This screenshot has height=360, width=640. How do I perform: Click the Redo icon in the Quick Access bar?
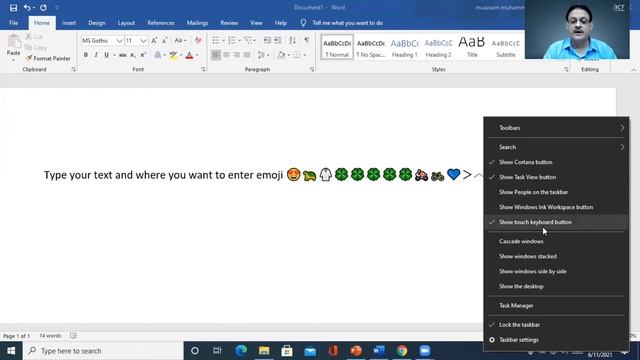click(43, 8)
